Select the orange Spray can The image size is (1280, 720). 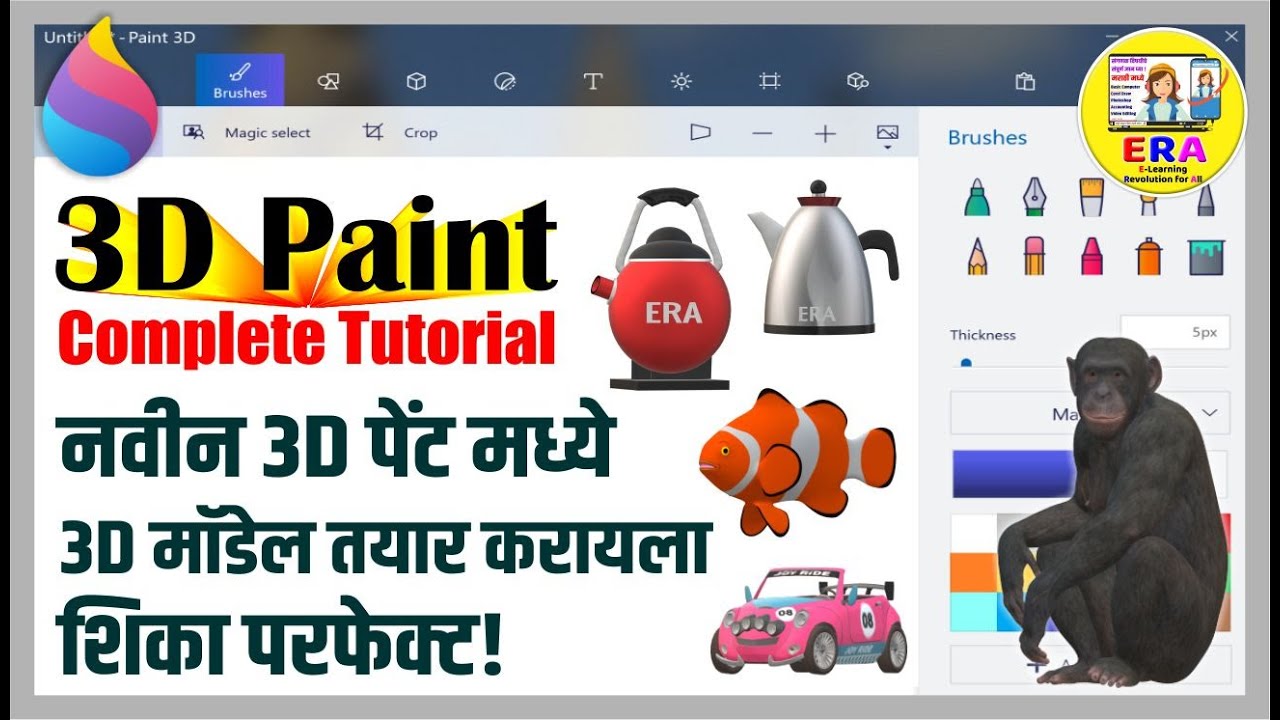tap(1148, 256)
